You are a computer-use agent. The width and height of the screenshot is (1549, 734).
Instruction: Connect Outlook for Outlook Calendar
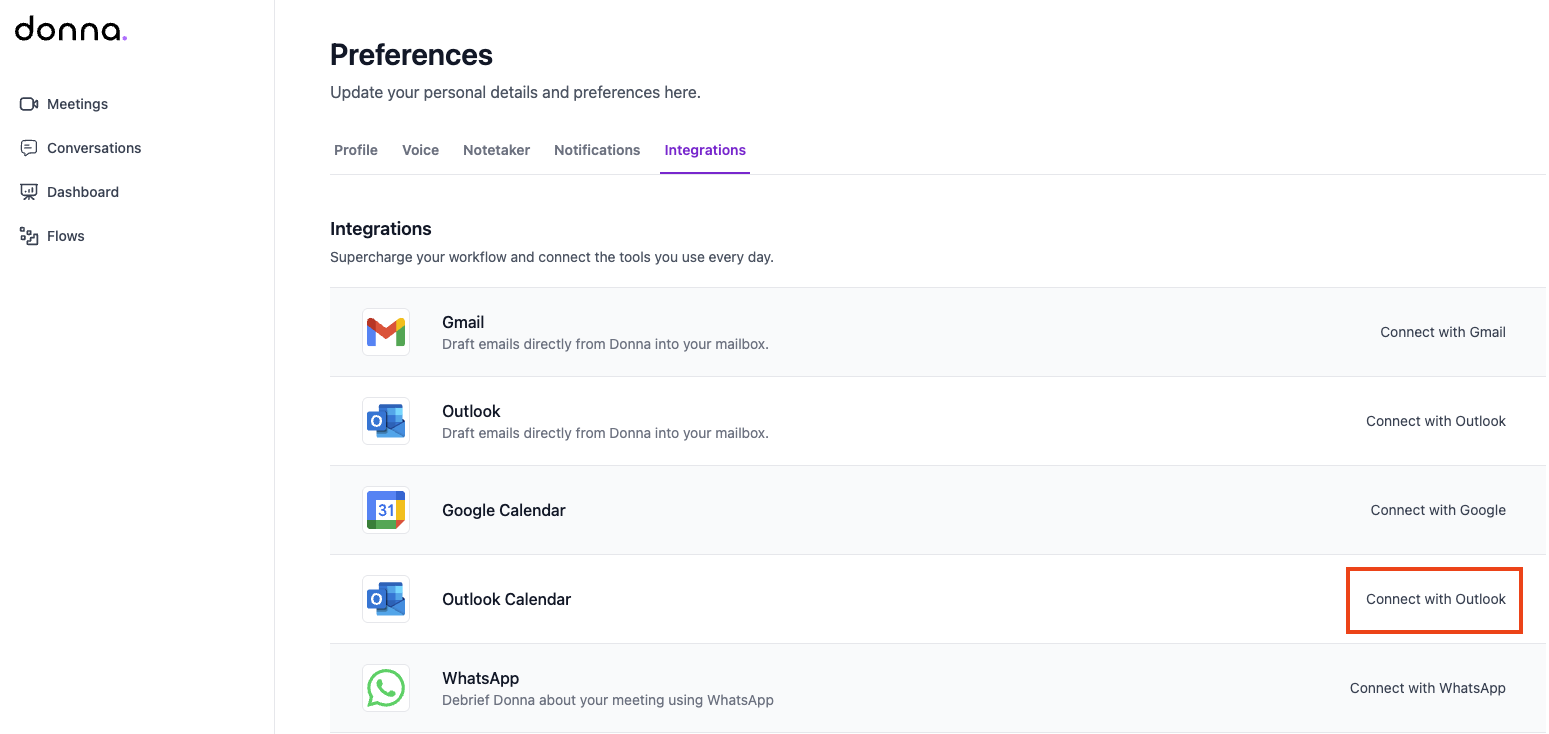pos(1435,599)
